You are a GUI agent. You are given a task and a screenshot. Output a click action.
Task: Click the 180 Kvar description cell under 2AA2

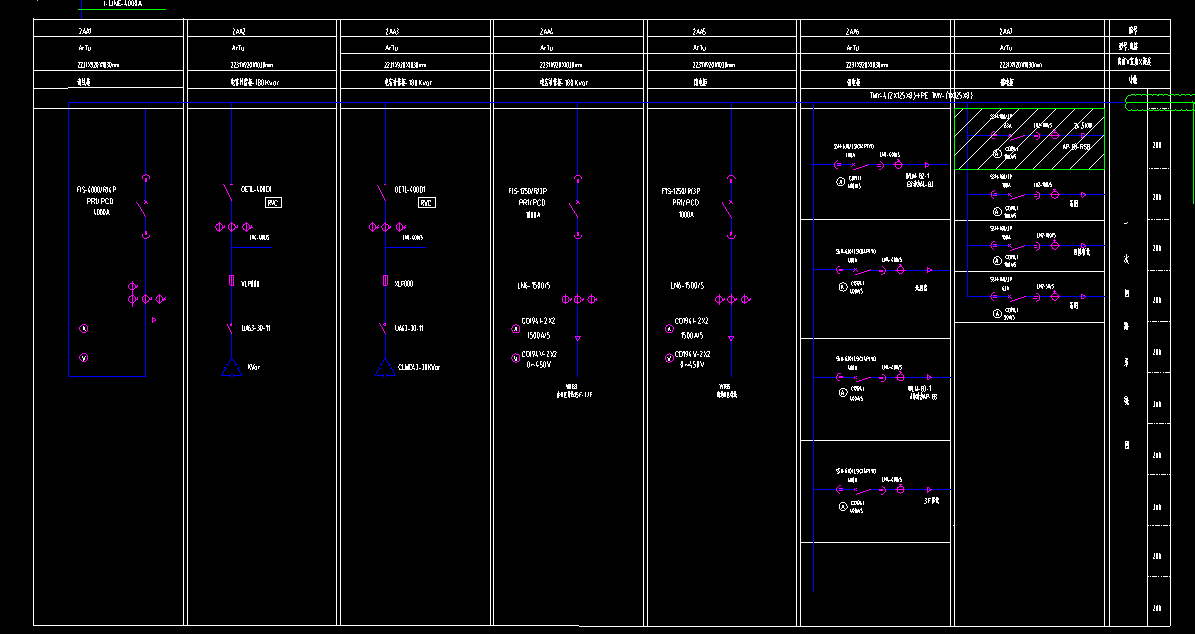click(x=255, y=82)
